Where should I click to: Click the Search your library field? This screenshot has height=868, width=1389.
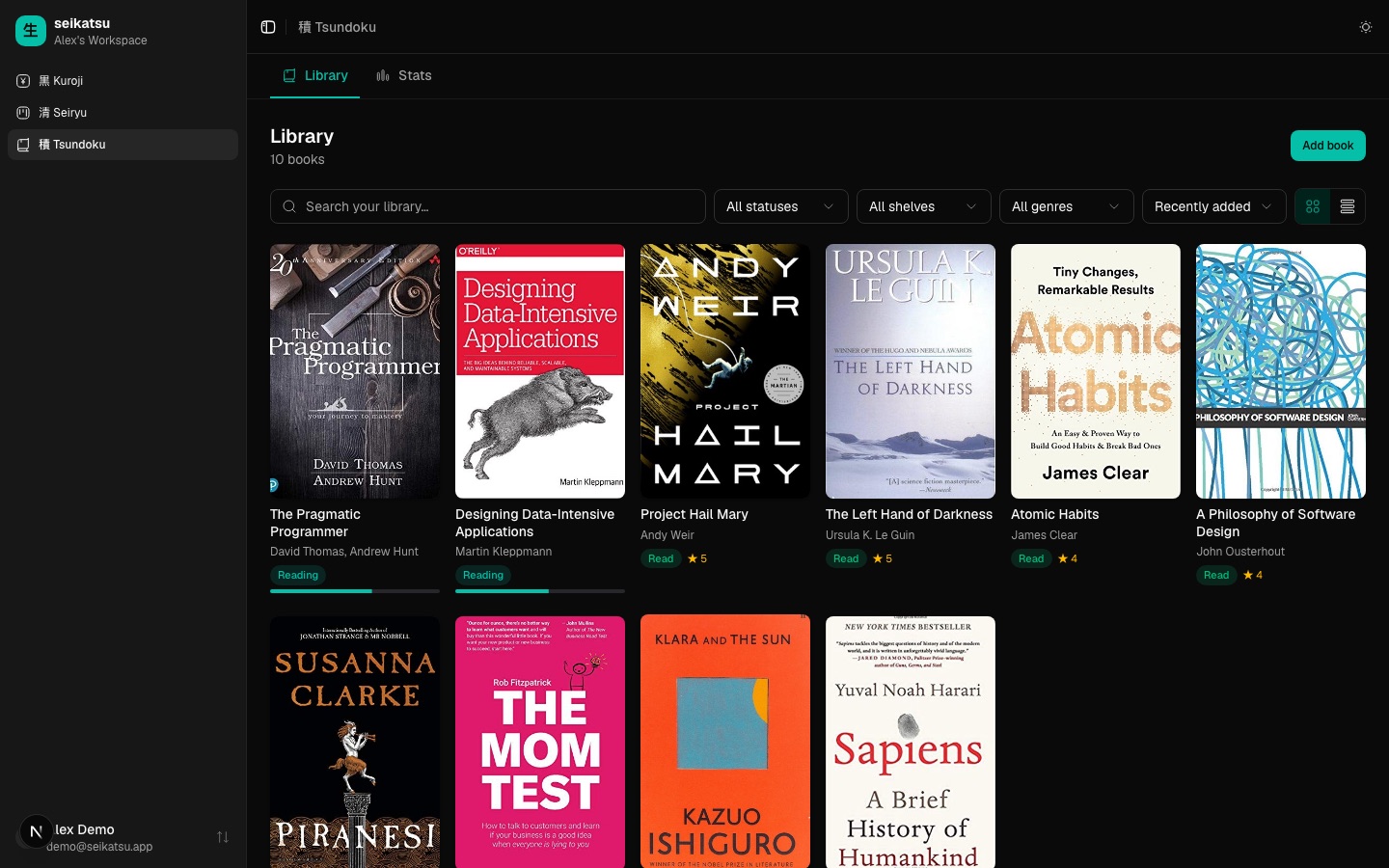pos(488,206)
